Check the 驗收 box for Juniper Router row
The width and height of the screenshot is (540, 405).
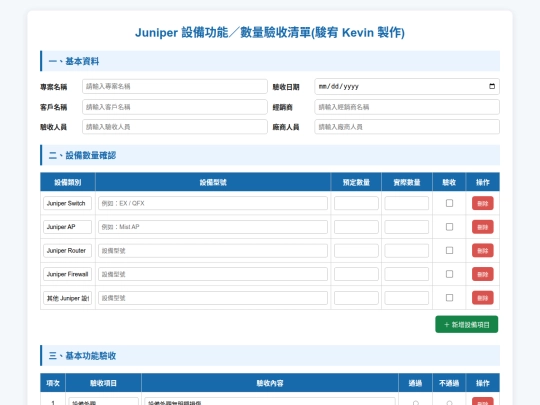[449, 250]
